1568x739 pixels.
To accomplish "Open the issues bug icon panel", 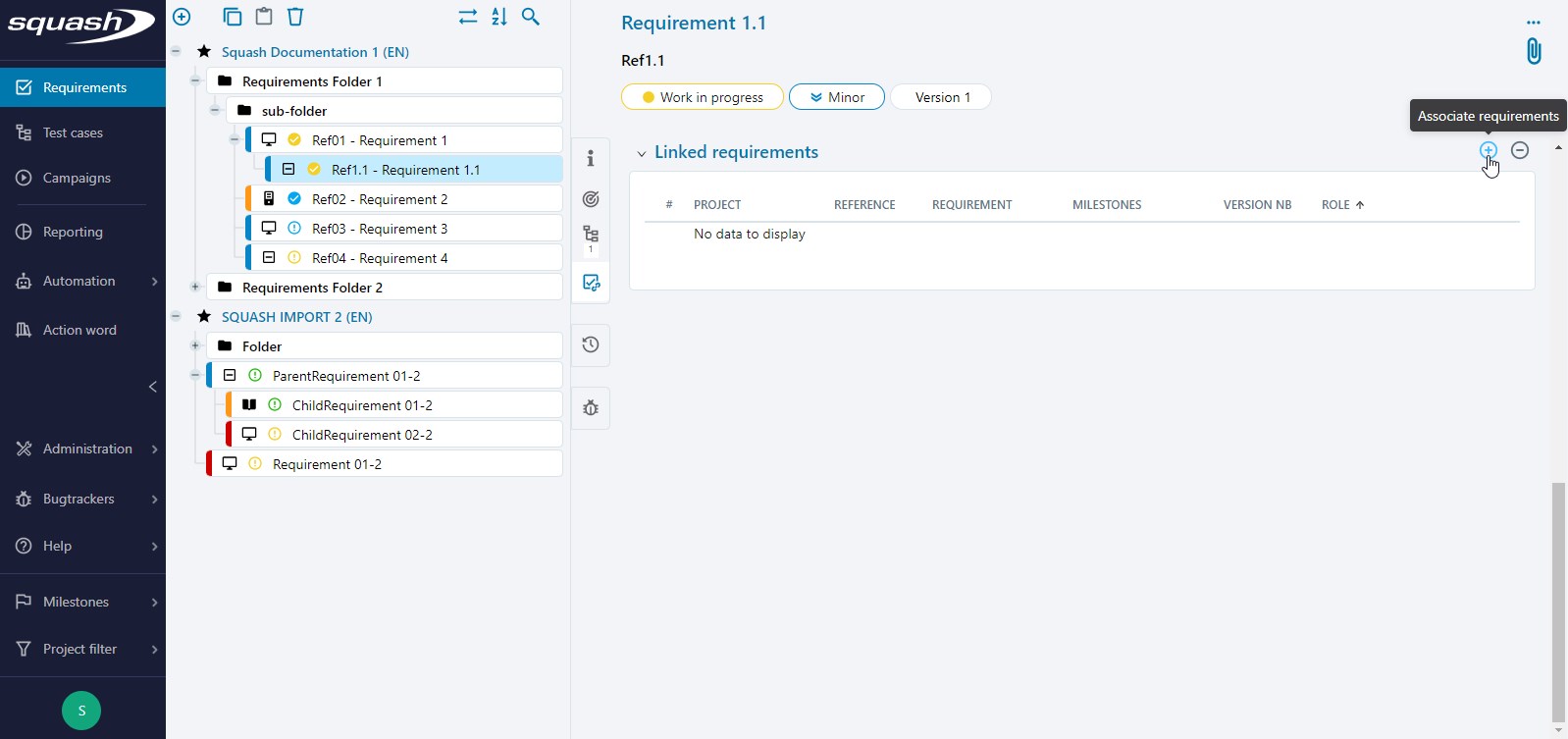I will [x=591, y=408].
